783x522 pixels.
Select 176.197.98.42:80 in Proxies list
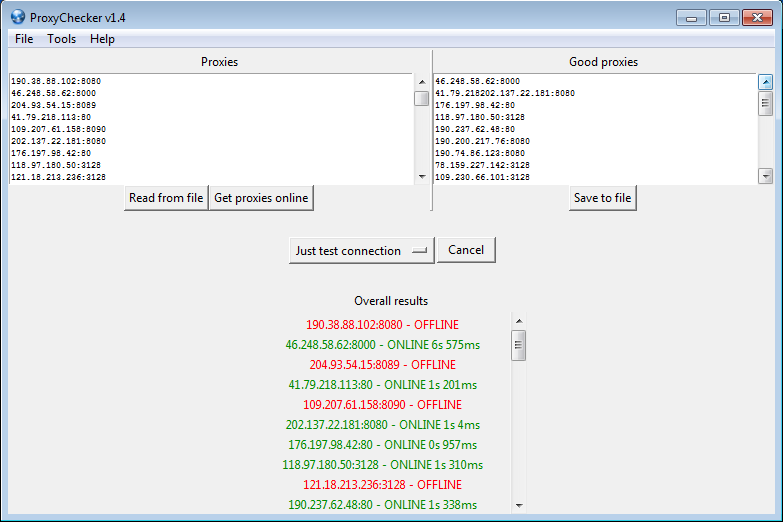51,153
